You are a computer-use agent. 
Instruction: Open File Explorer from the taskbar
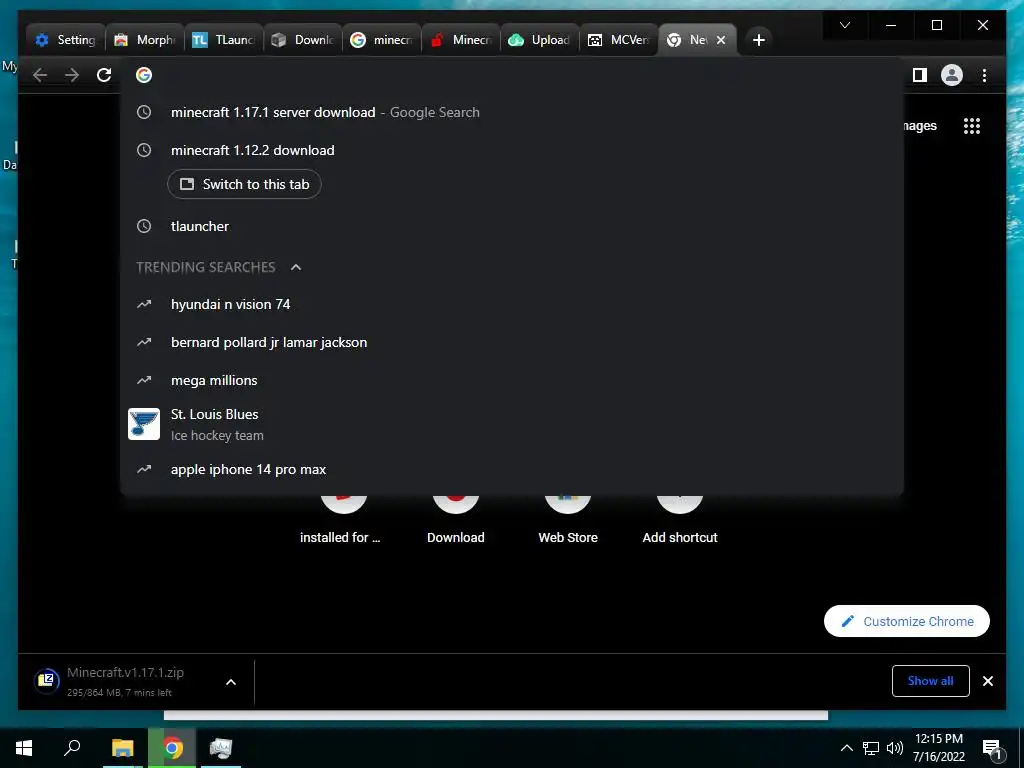coord(122,748)
